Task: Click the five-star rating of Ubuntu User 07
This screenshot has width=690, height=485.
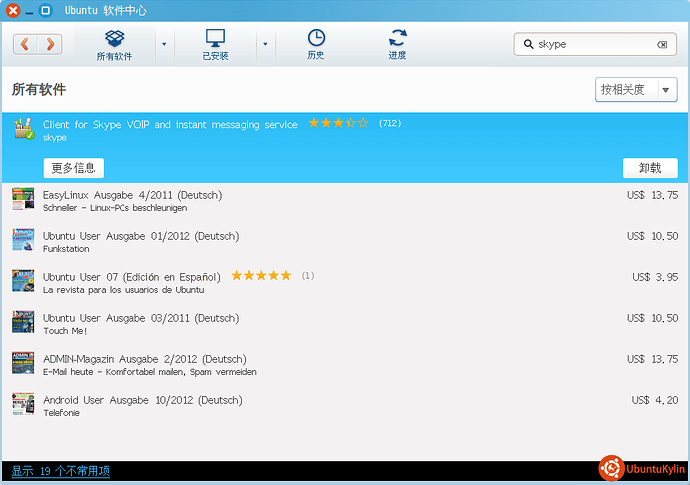Action: (261, 276)
